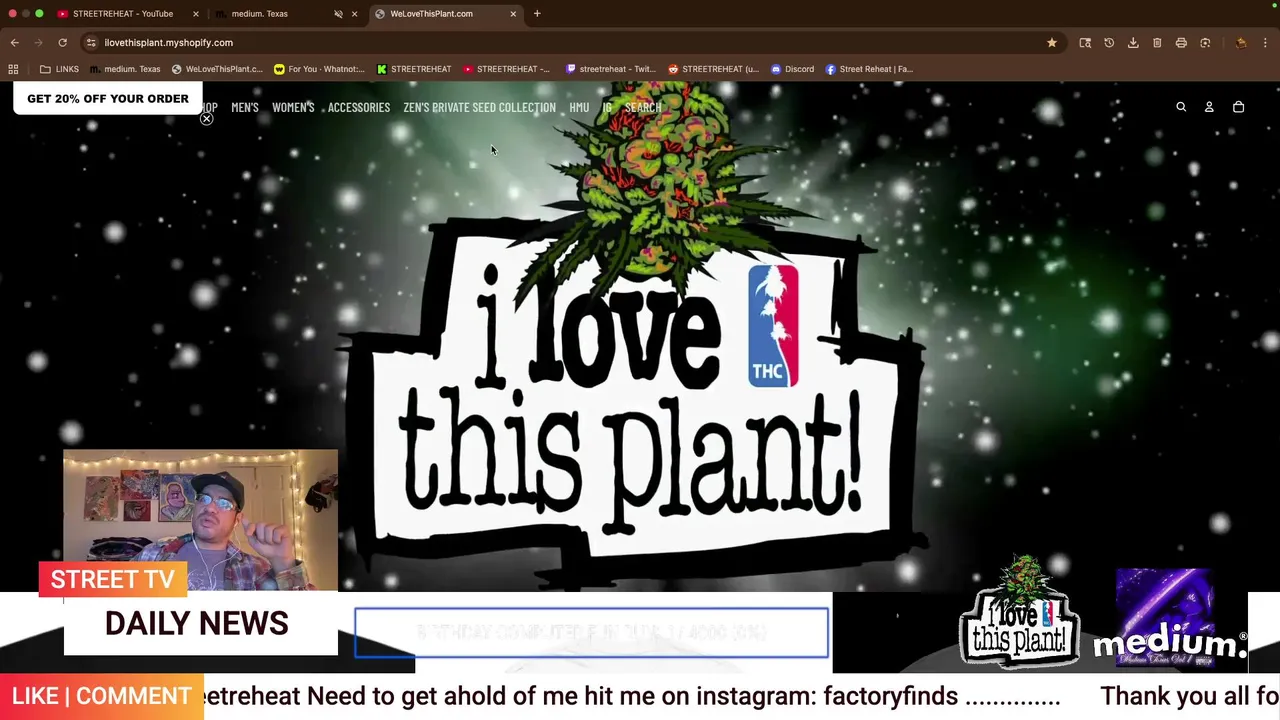The width and height of the screenshot is (1280, 720).
Task: Open browsing history clock icon
Action: click(1109, 43)
